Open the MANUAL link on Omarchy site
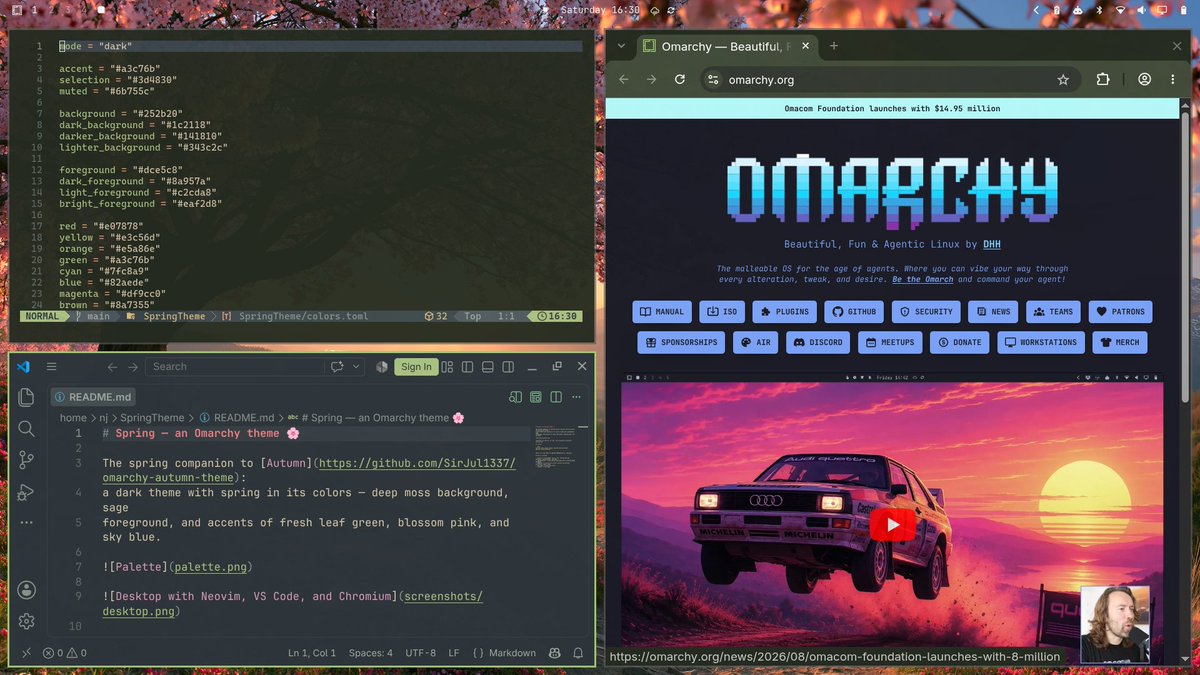The image size is (1200, 675). click(662, 311)
